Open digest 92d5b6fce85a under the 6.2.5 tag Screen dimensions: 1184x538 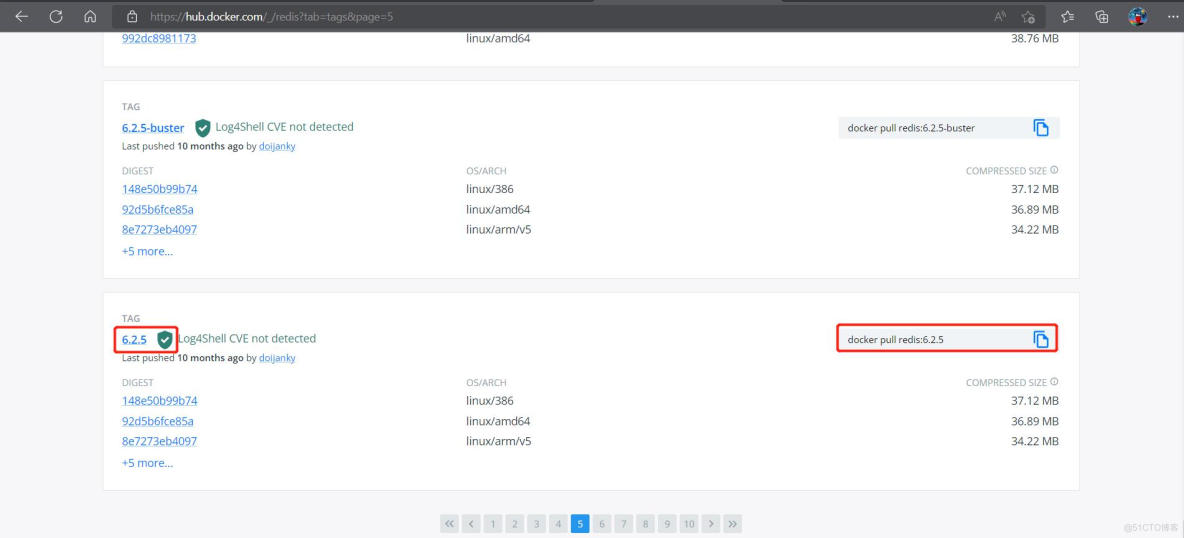[158, 421]
